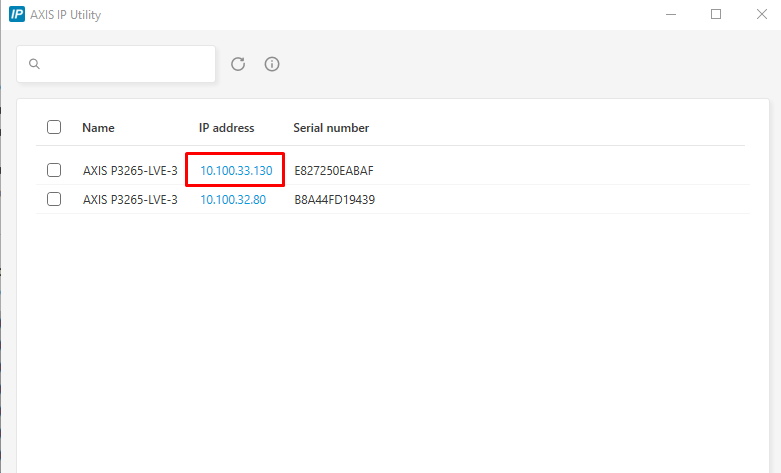Click the Serial number column header
This screenshot has width=781, height=473.
[331, 128]
